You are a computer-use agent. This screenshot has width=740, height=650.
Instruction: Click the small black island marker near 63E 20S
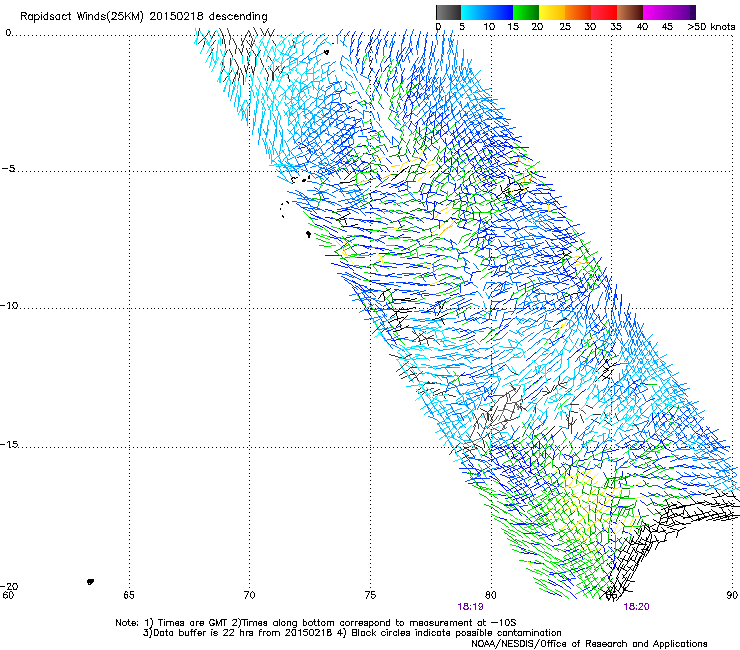pyautogui.click(x=91, y=582)
